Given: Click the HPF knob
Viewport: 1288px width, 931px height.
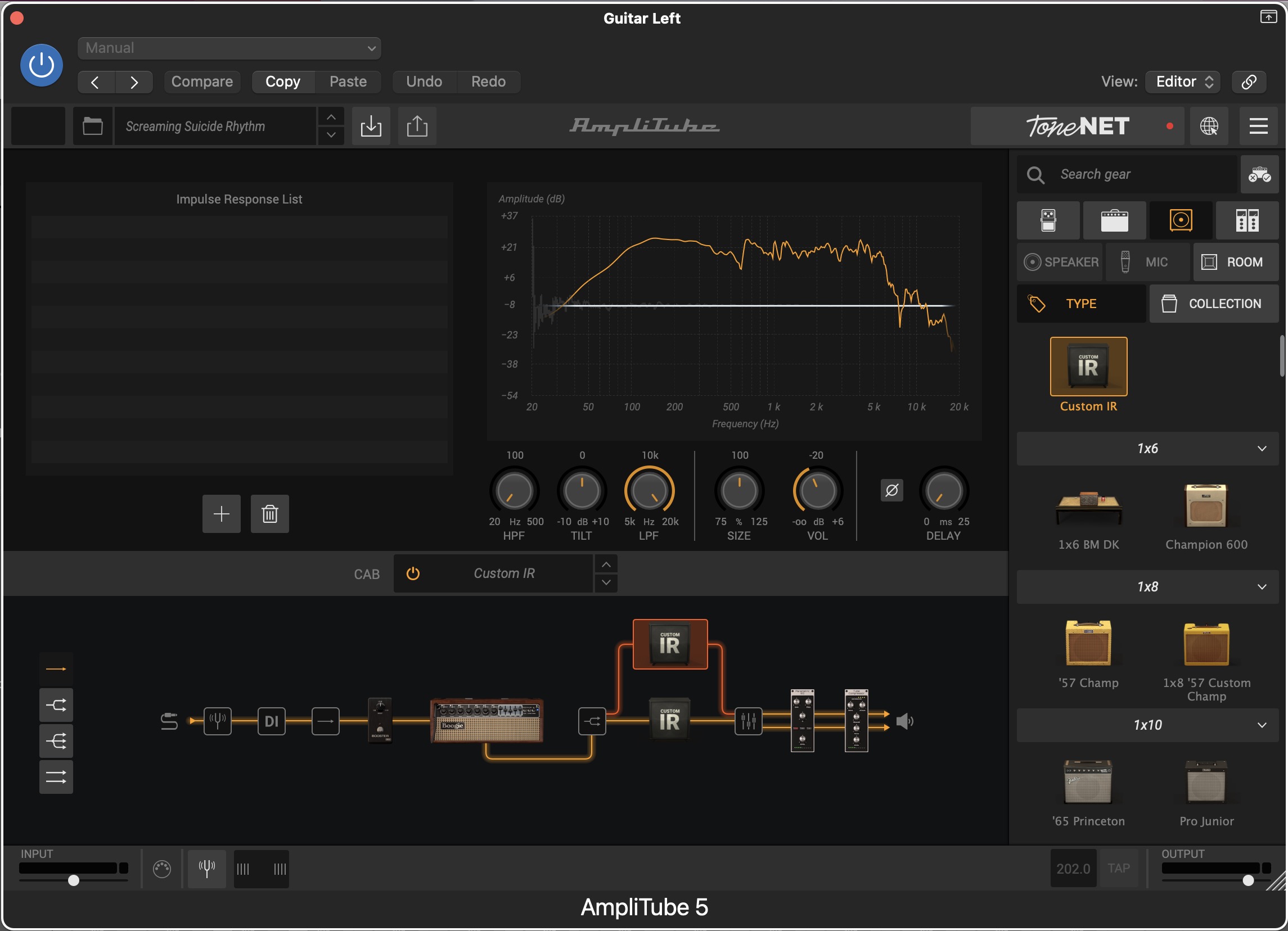Looking at the screenshot, I should 514,491.
